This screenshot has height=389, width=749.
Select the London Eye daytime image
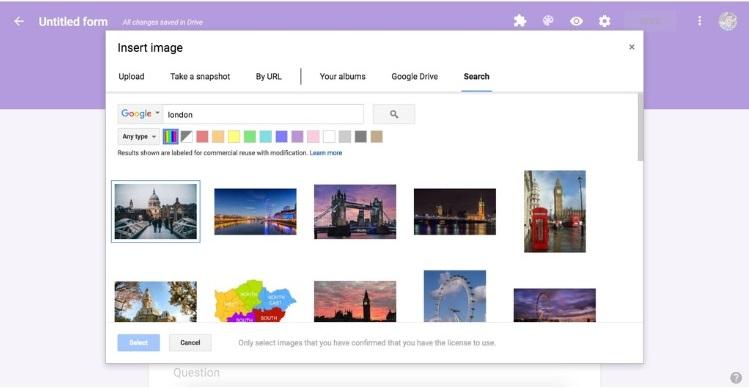click(455, 296)
